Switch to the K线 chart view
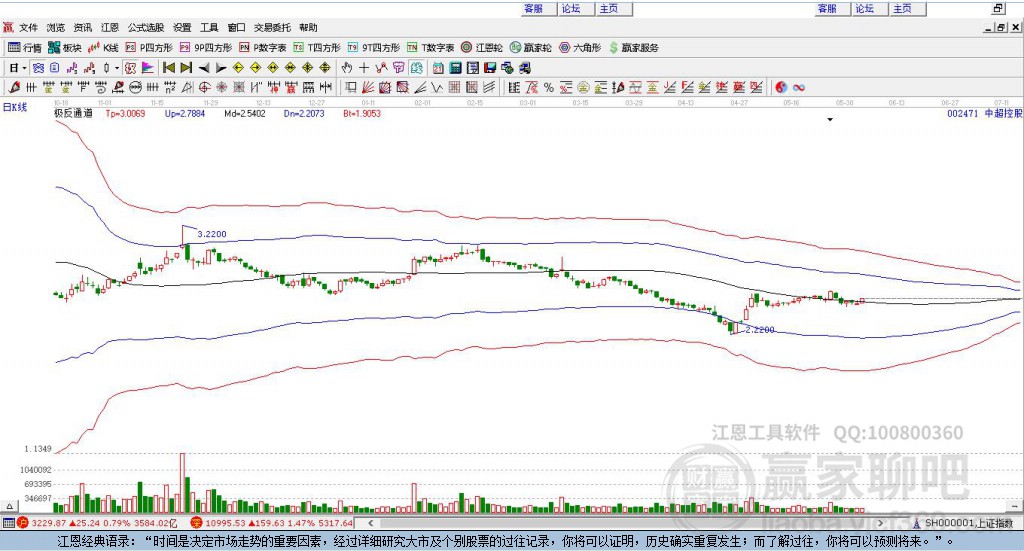 click(x=103, y=48)
